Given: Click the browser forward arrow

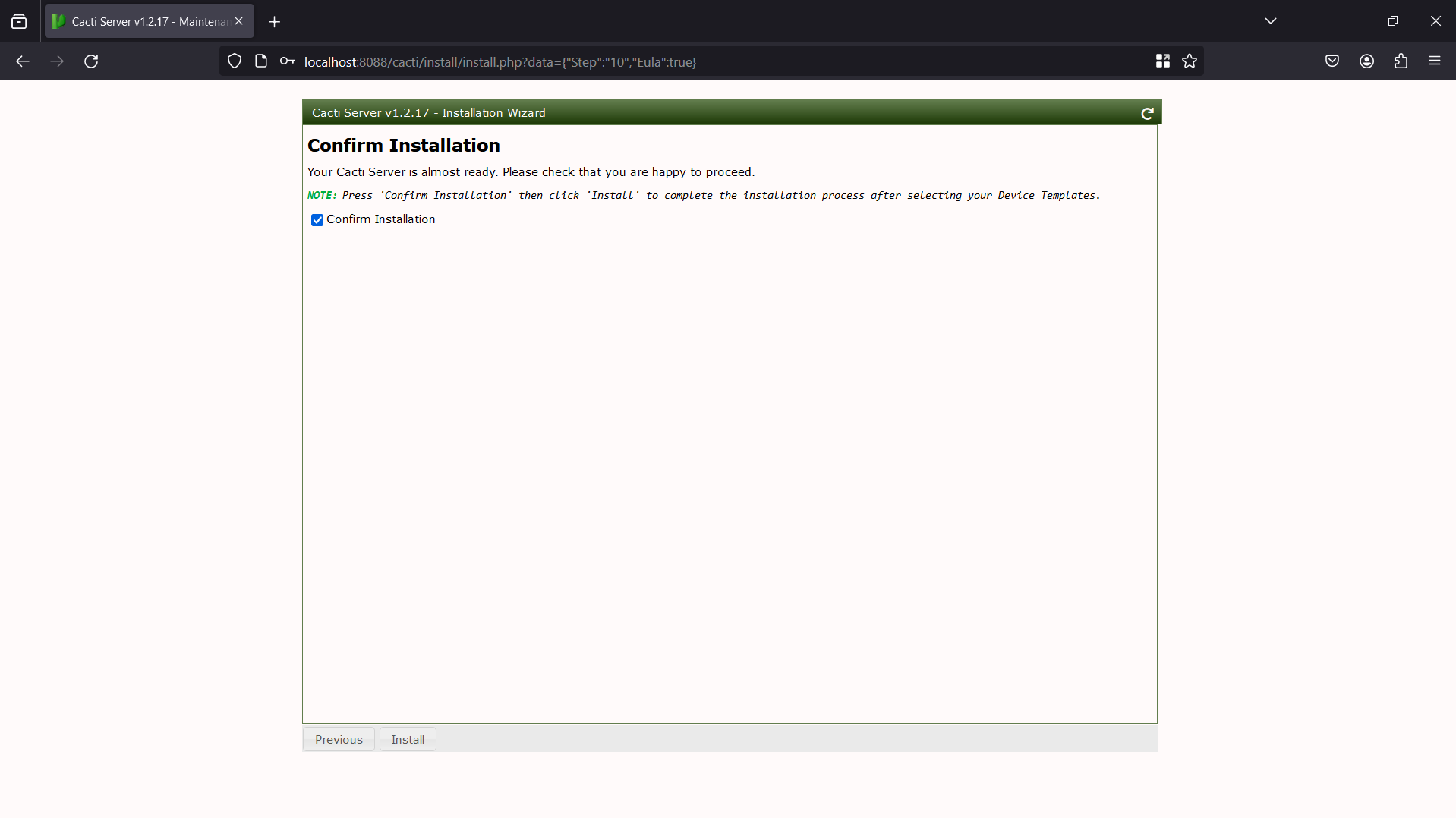Looking at the screenshot, I should pyautogui.click(x=57, y=61).
